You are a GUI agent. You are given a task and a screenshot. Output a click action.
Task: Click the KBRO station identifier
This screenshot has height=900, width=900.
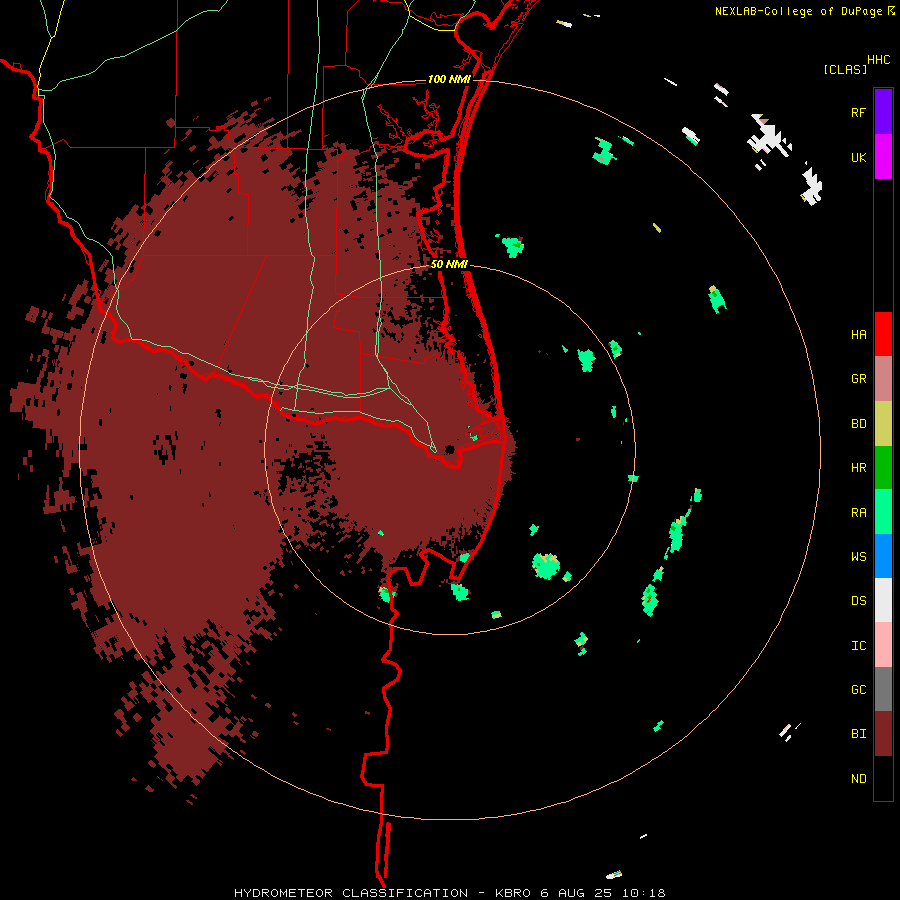[513, 893]
